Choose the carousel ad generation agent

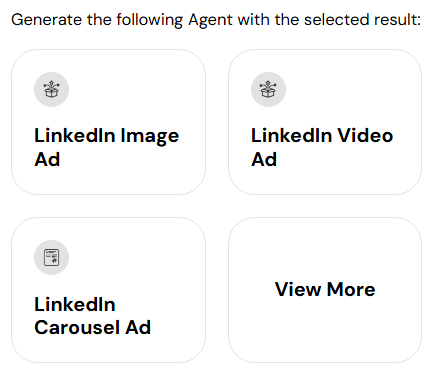coord(108,290)
